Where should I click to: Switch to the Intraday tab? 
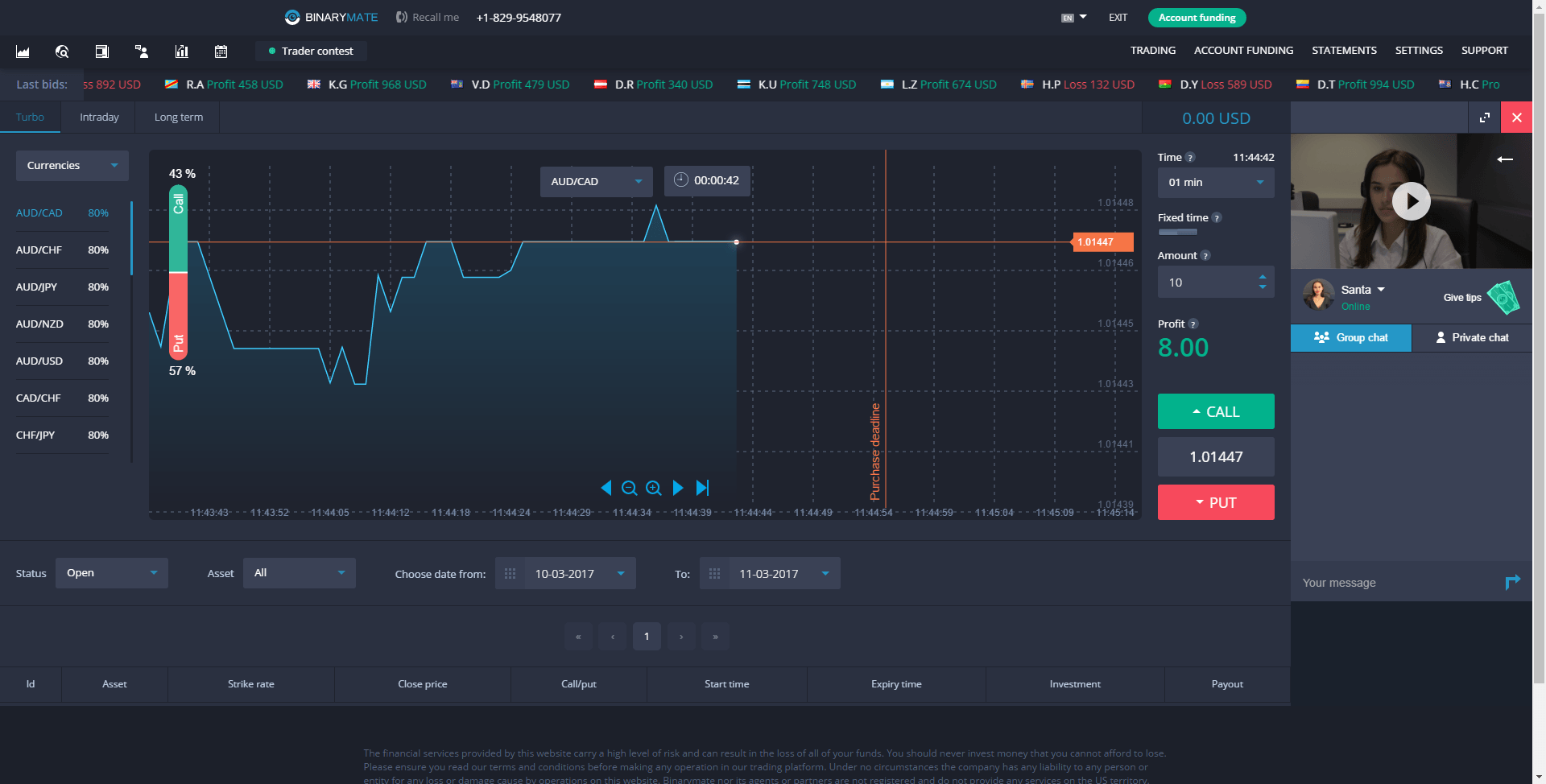pos(99,118)
